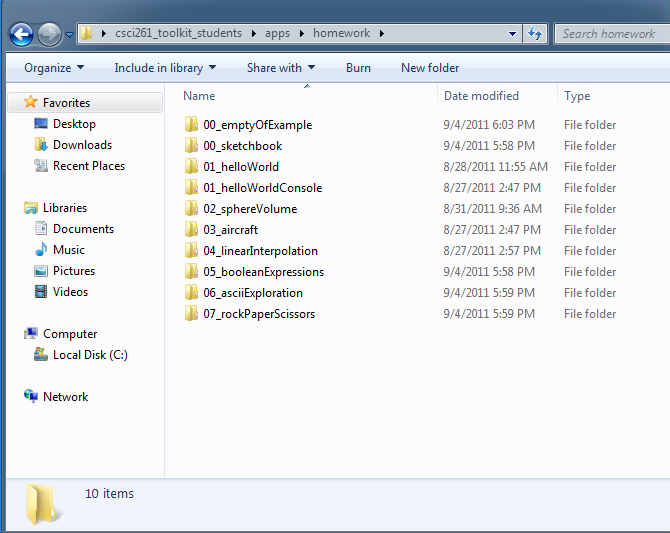Click the Recent Places icon
The height and width of the screenshot is (533, 670).
41,165
